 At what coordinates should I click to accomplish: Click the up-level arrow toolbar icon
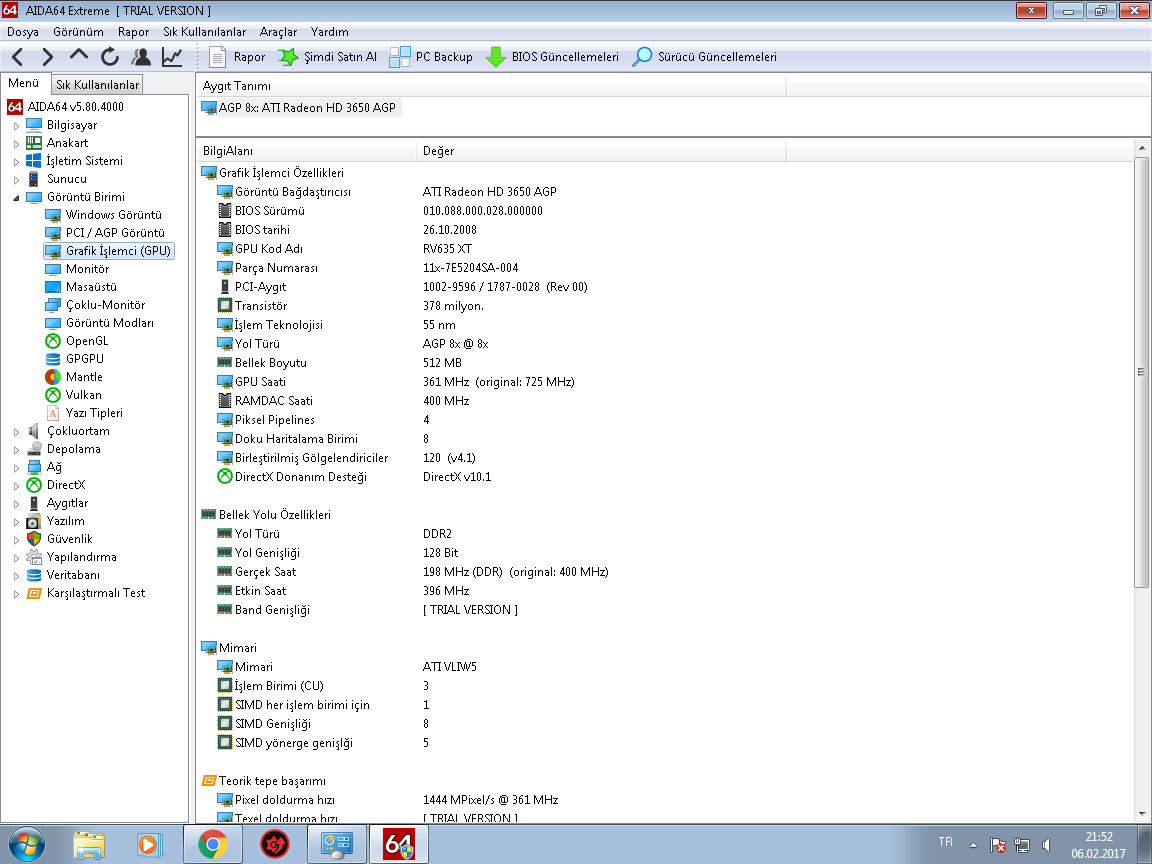coord(79,55)
